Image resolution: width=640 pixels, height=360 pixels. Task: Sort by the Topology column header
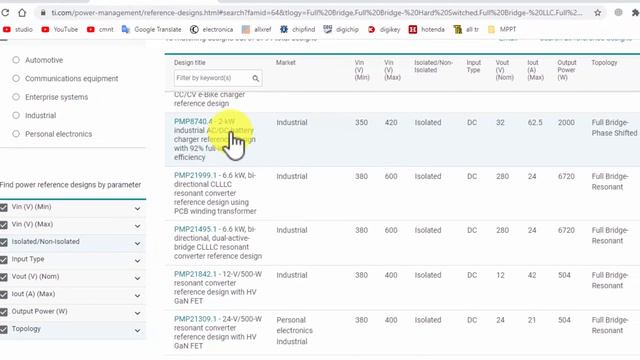tap(604, 63)
